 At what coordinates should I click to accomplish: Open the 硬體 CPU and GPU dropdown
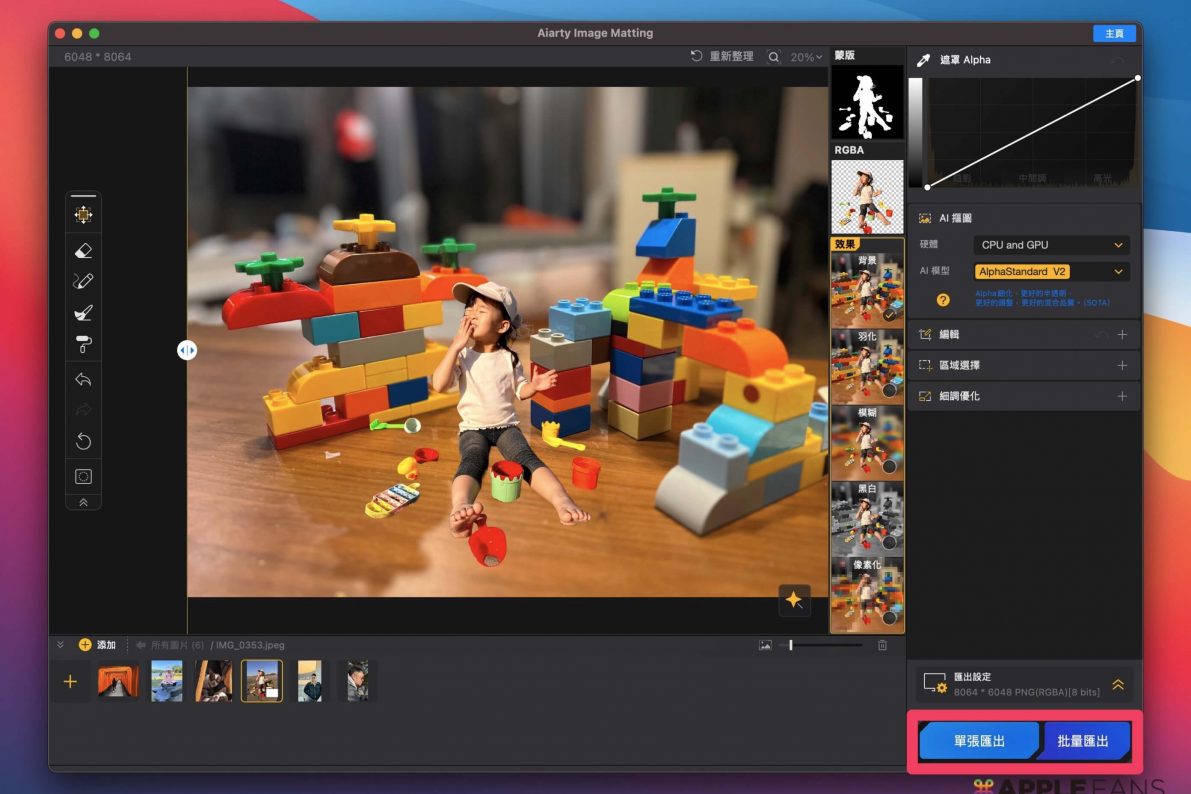[x=1050, y=245]
